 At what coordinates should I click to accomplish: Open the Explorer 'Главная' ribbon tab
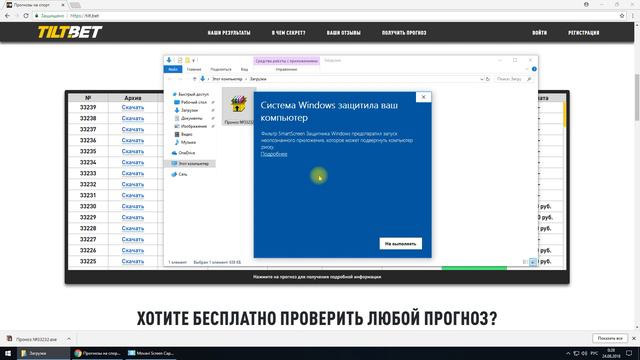coord(194,69)
